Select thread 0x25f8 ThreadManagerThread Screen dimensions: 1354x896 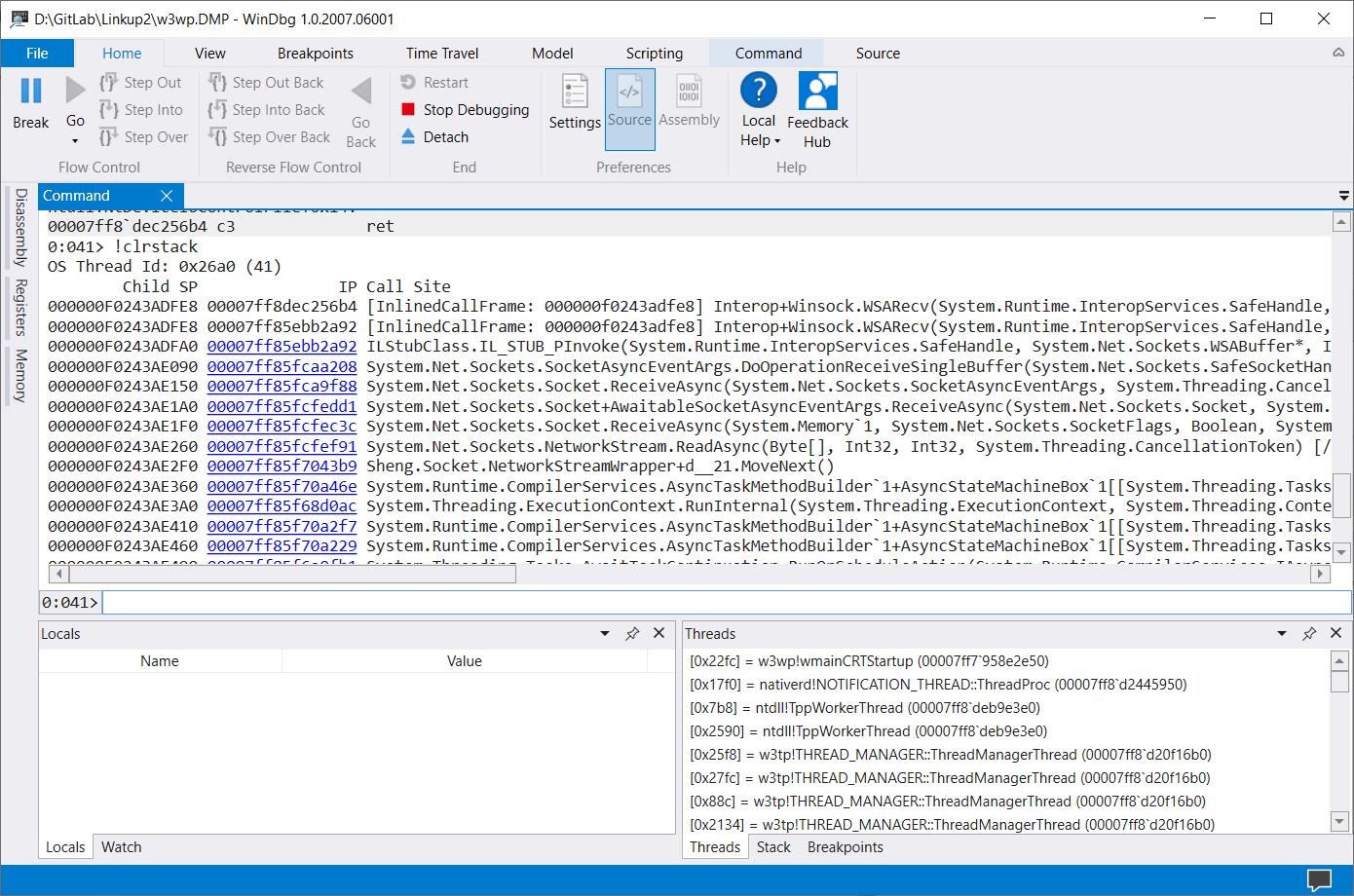click(x=950, y=755)
